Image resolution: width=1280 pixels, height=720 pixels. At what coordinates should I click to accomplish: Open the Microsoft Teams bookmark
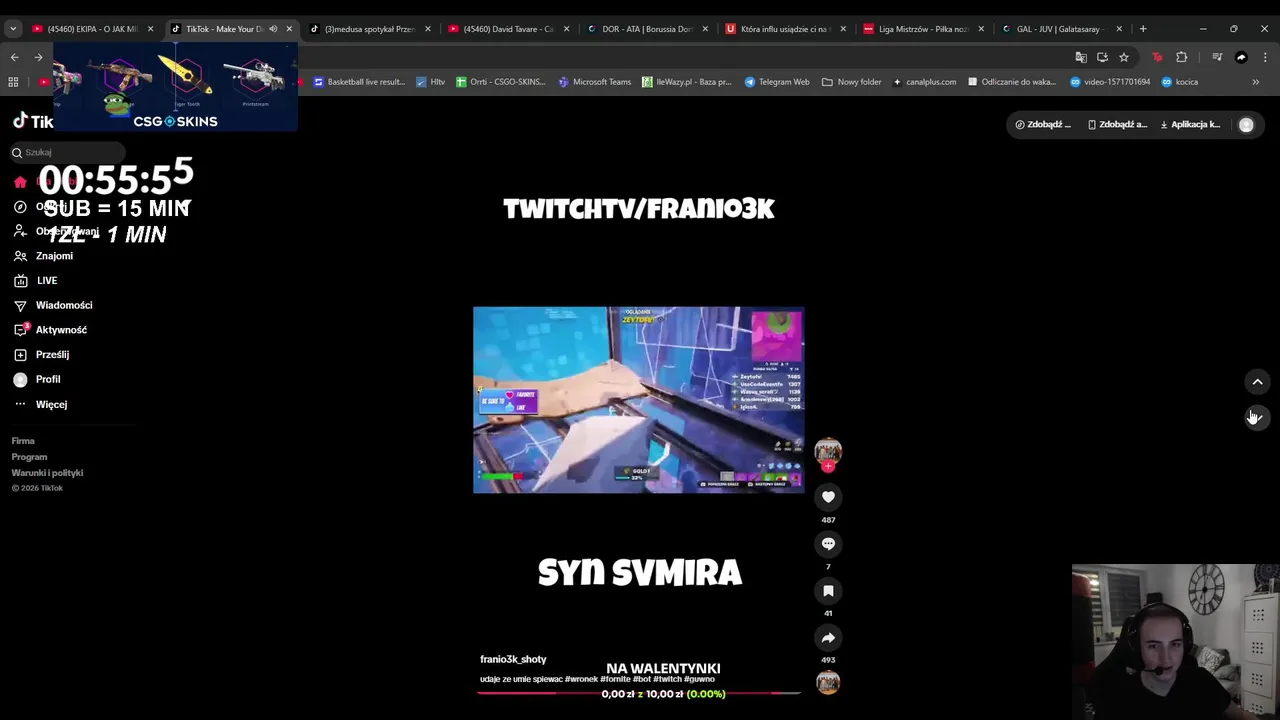(595, 82)
